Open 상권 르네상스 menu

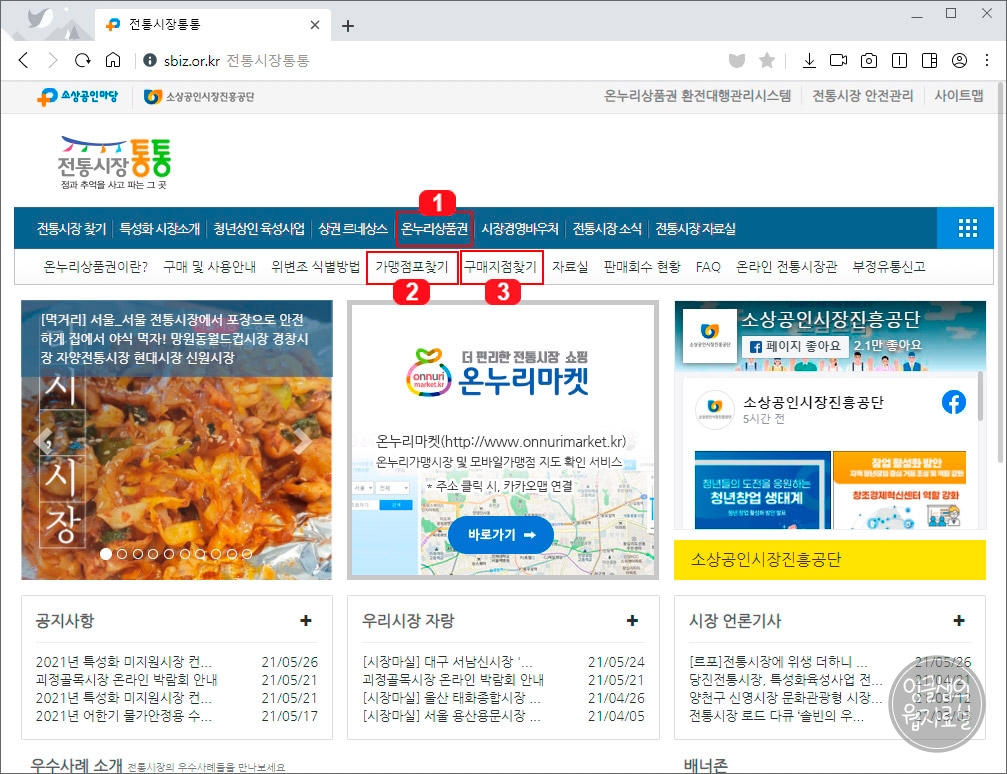tap(353, 229)
